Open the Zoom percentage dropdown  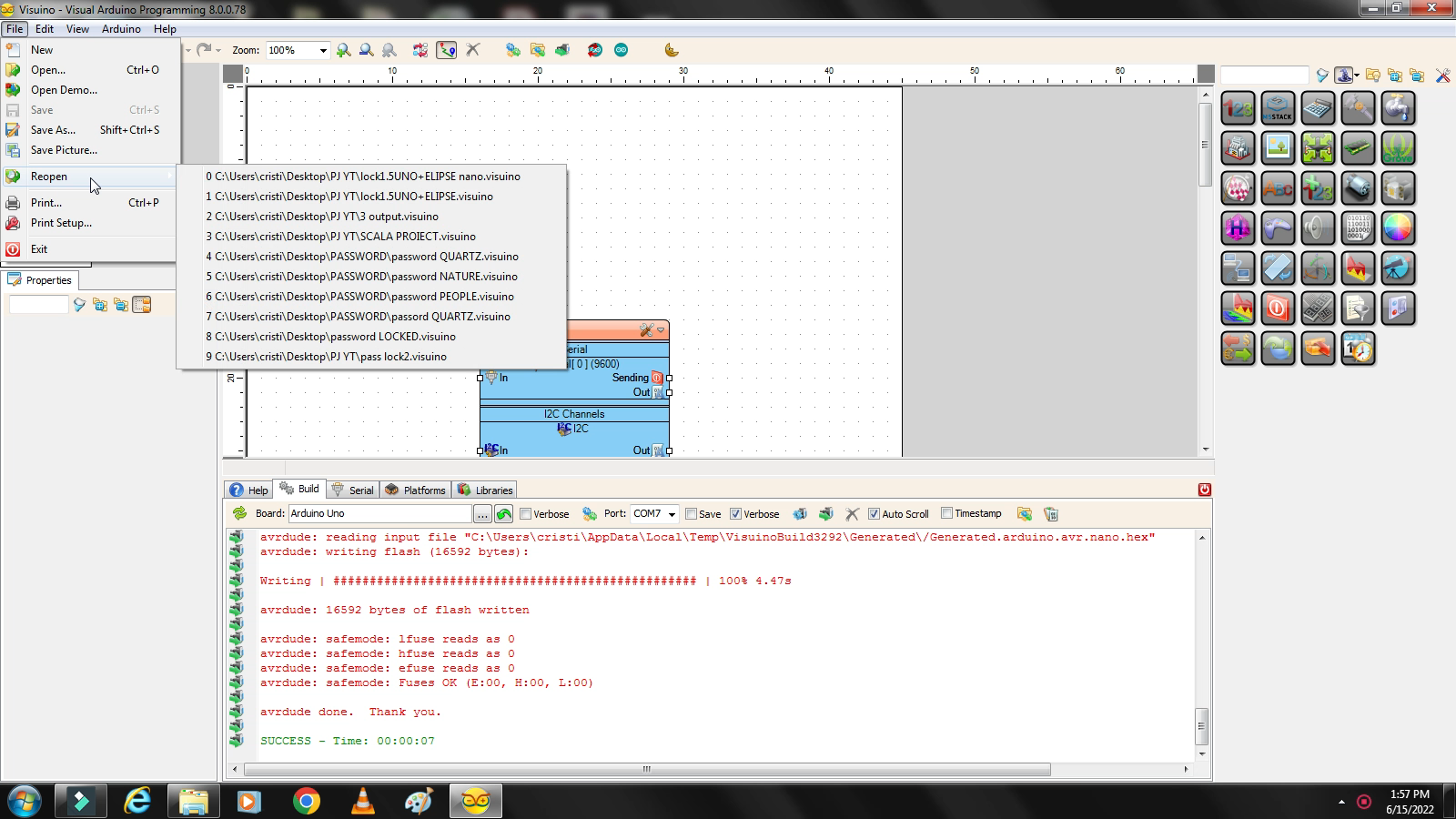pyautogui.click(x=322, y=51)
